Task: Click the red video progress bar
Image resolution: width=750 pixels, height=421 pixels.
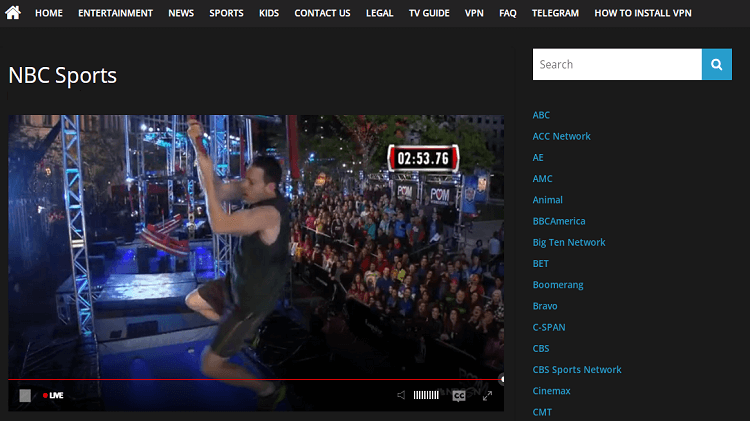Action: click(255, 379)
